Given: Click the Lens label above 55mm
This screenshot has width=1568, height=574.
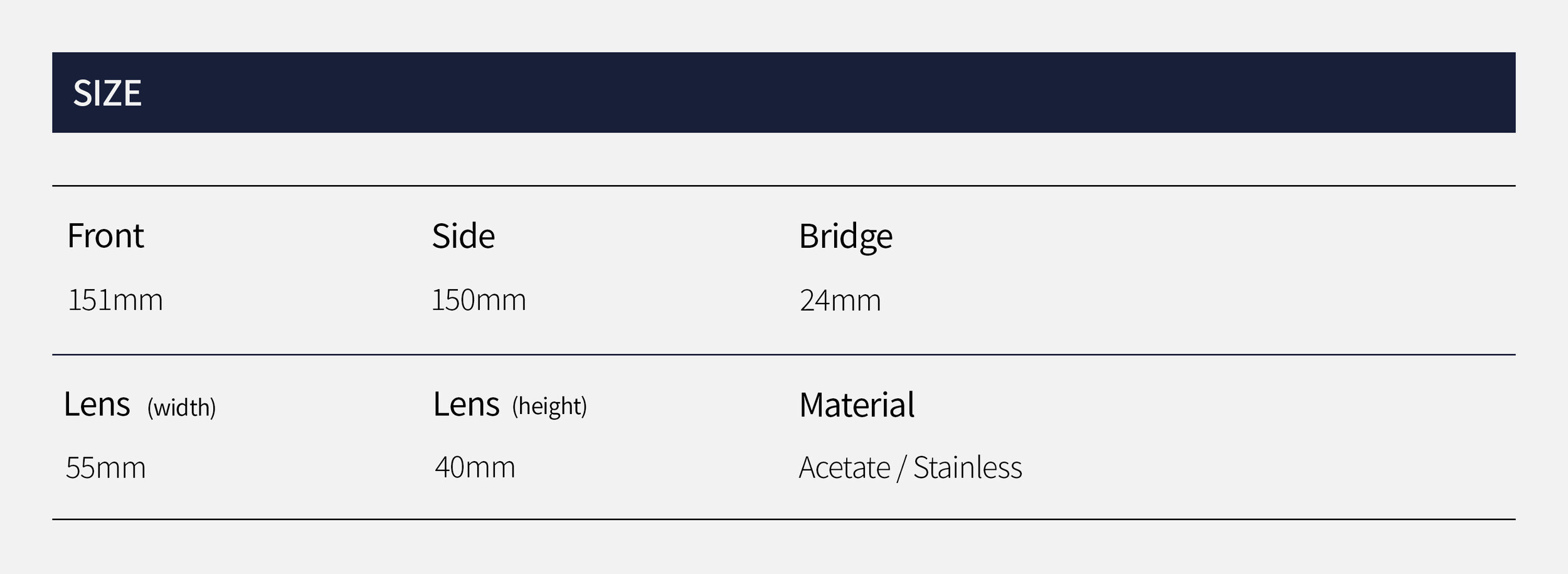Looking at the screenshot, I should tap(97, 404).
